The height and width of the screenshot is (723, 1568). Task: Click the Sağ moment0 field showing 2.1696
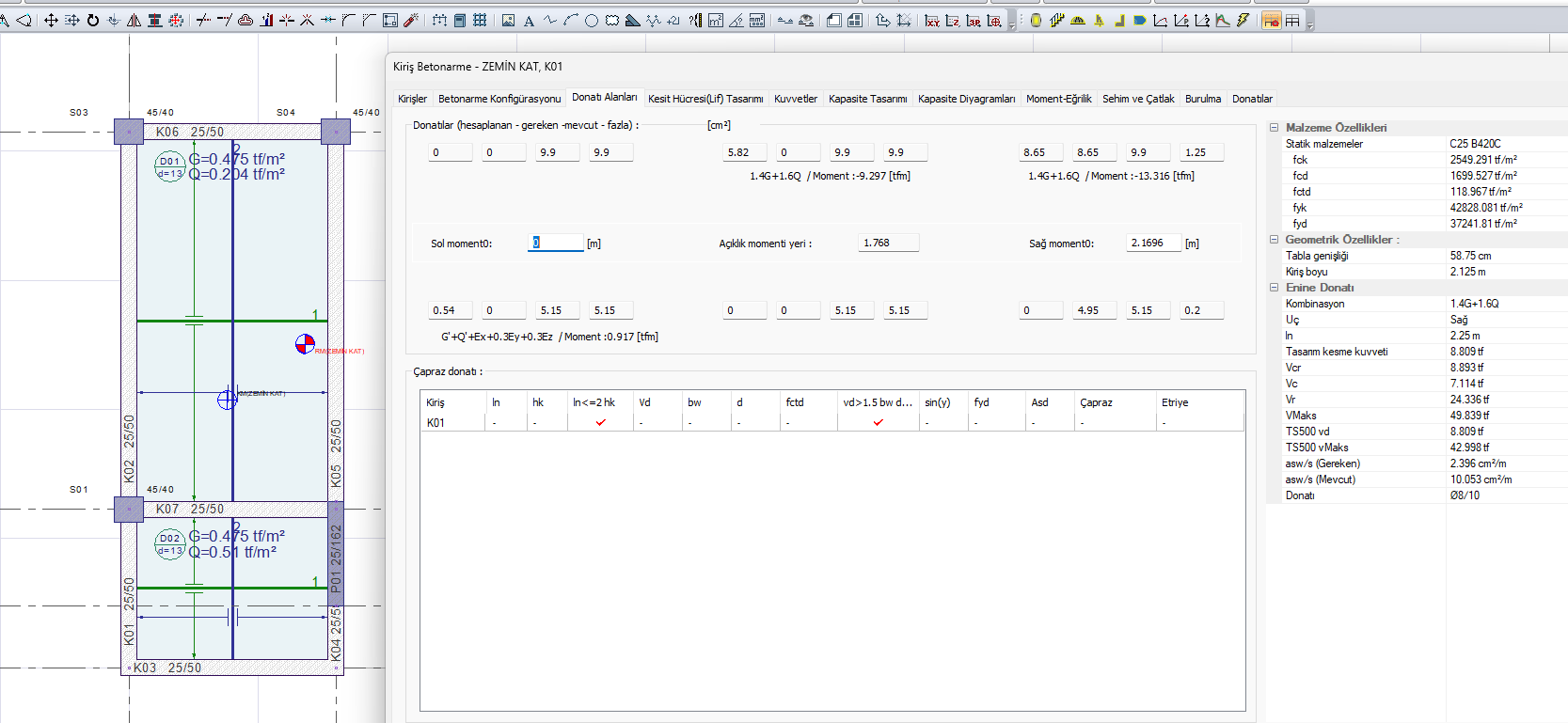(x=1154, y=243)
